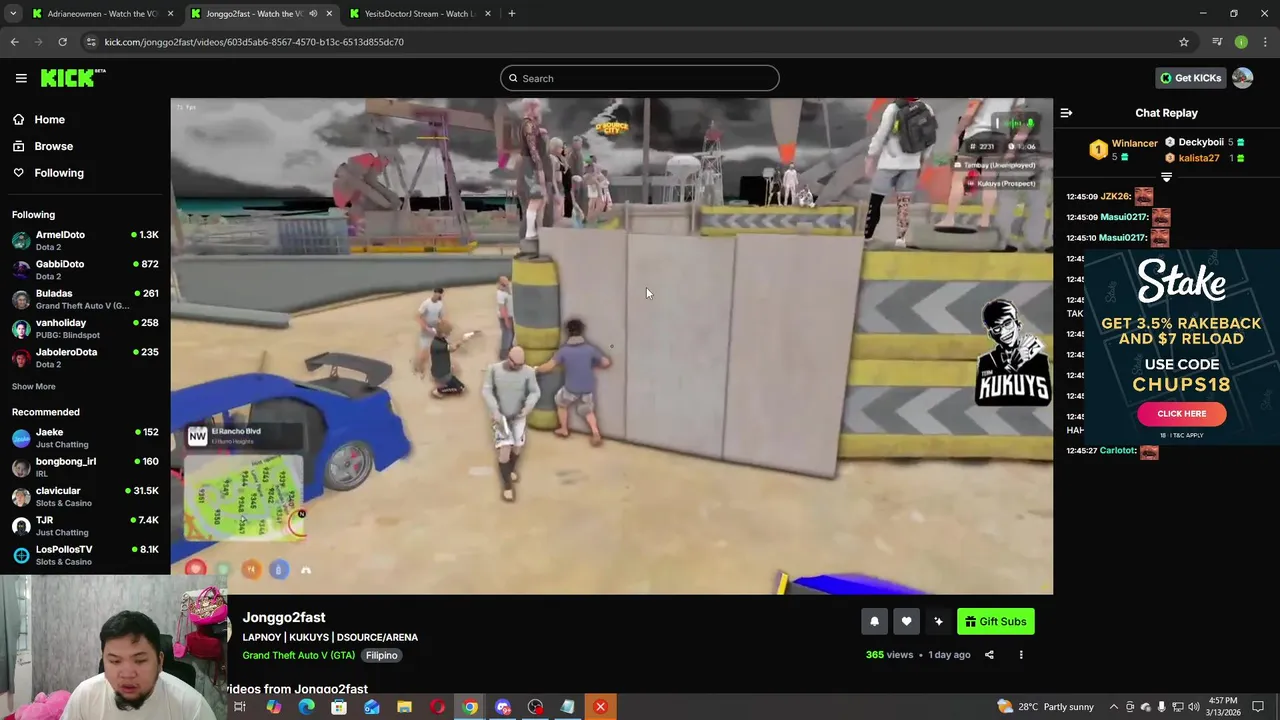Open File Explorer from taskbar
The width and height of the screenshot is (1280, 720).
pyautogui.click(x=404, y=707)
